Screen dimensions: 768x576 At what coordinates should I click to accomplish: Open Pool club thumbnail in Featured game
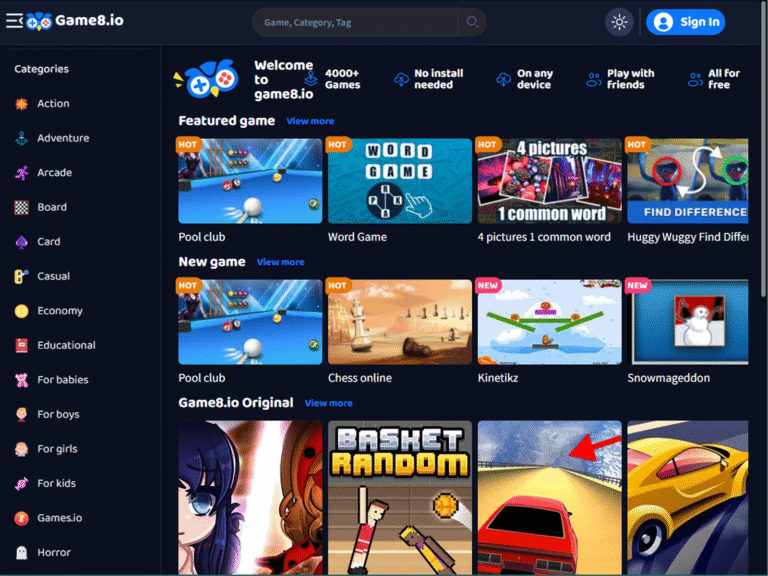coord(250,181)
